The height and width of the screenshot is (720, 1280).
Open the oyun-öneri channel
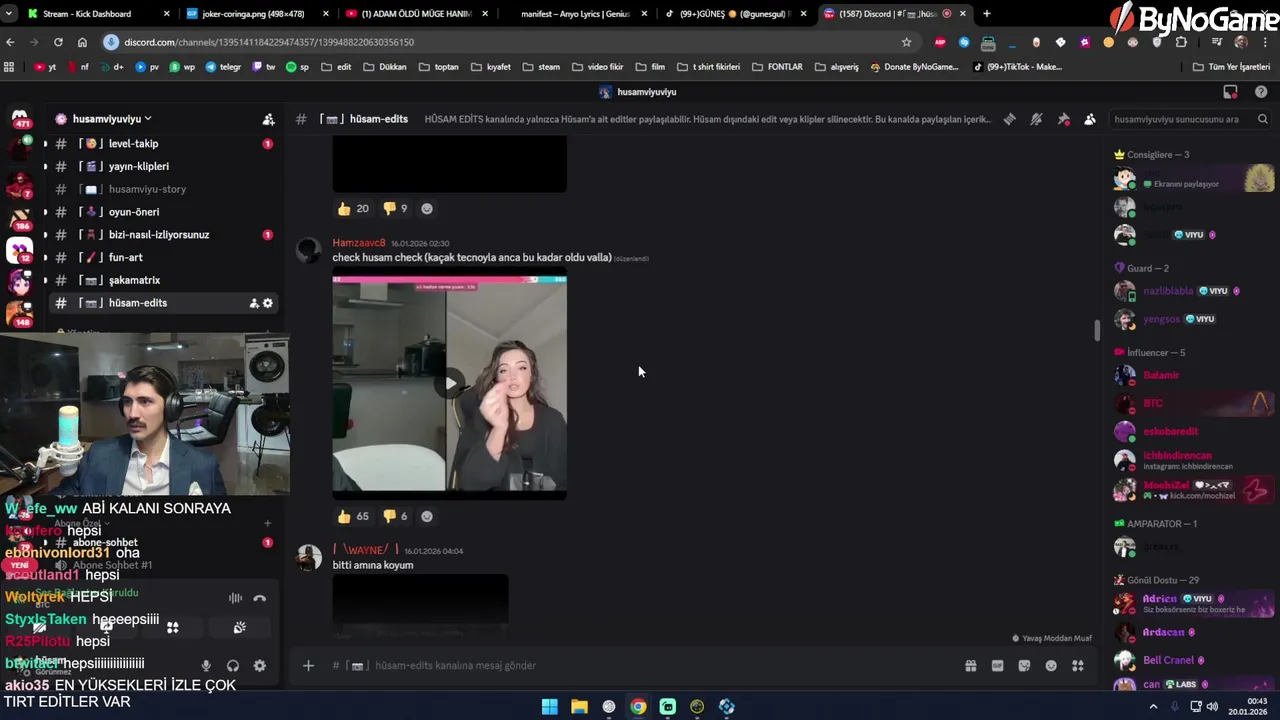pos(133,212)
